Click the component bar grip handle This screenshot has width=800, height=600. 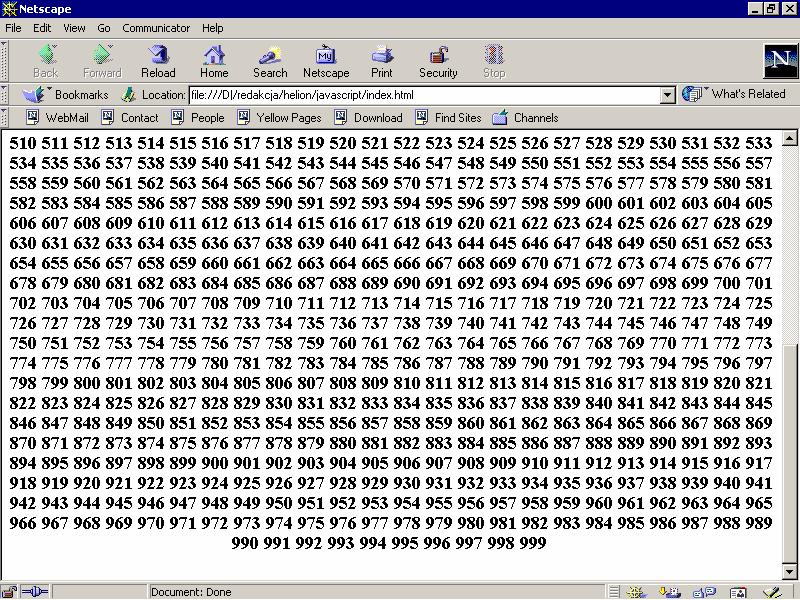(x=614, y=592)
